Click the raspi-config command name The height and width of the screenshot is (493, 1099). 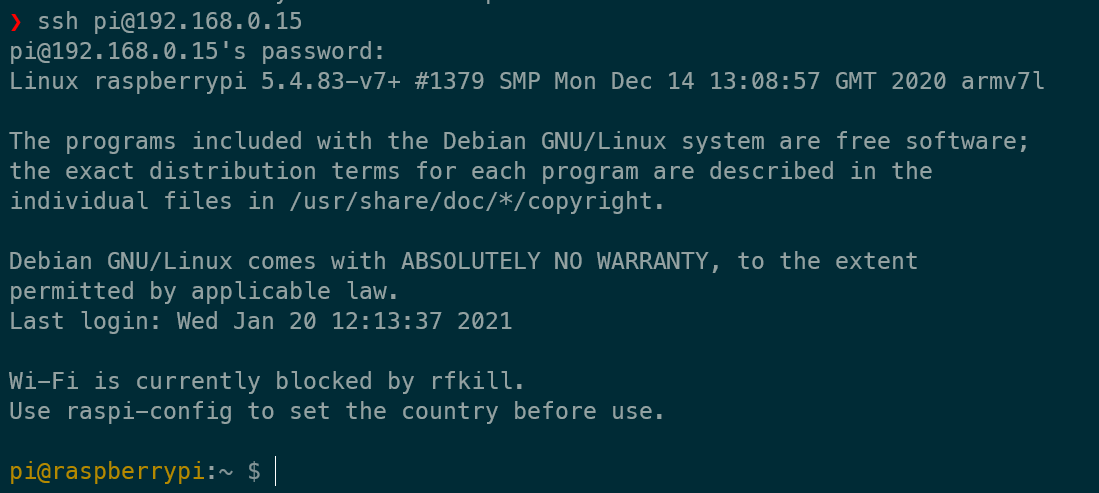click(x=149, y=412)
